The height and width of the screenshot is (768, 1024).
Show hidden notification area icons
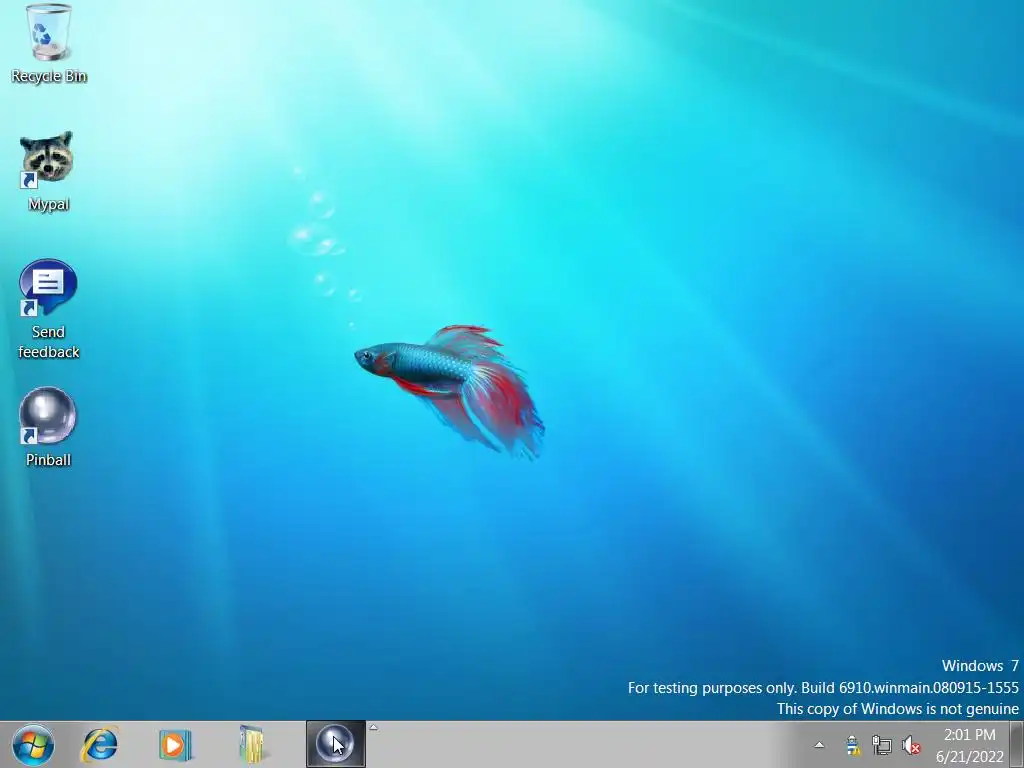point(819,744)
